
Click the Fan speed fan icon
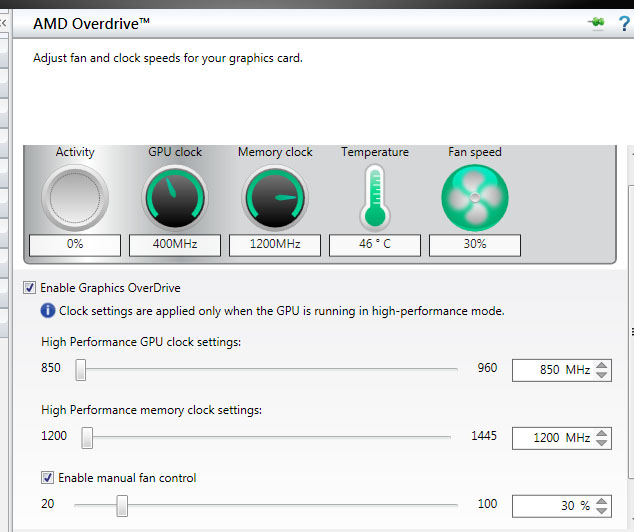475,198
